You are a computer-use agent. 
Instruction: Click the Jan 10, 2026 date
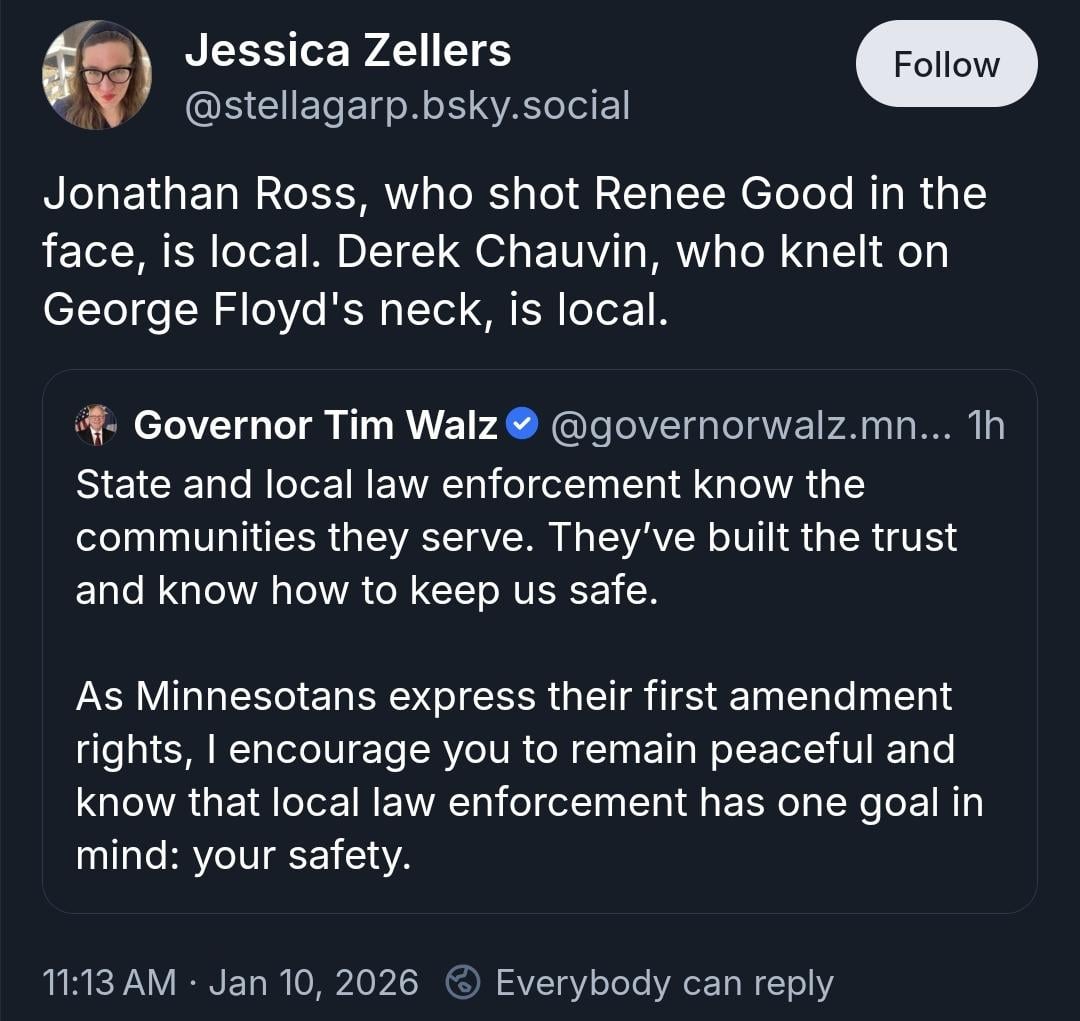(314, 982)
